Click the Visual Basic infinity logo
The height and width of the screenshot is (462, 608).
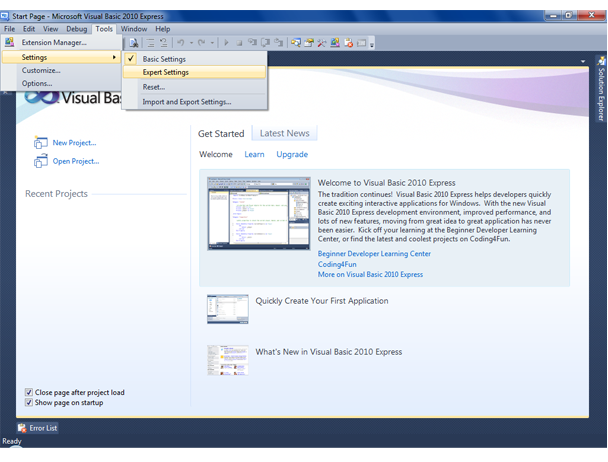(41, 97)
